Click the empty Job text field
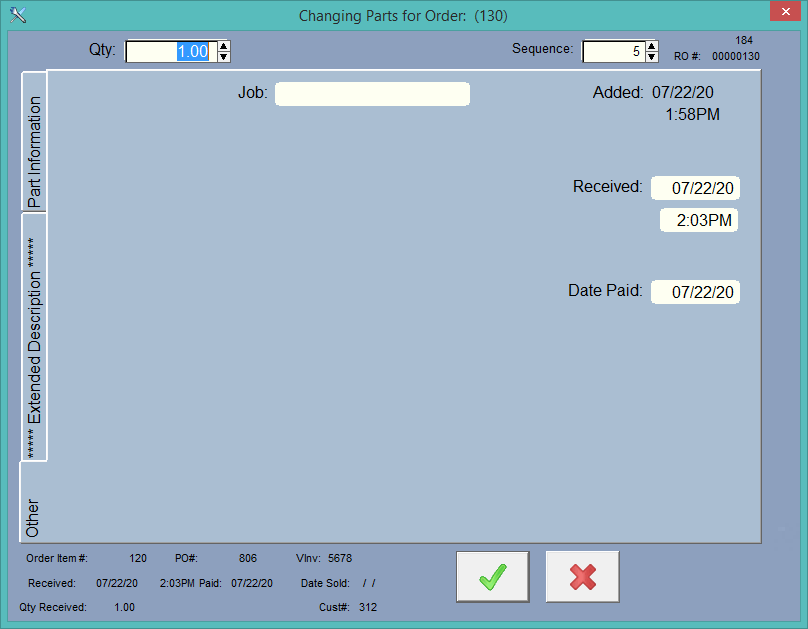 [372, 94]
